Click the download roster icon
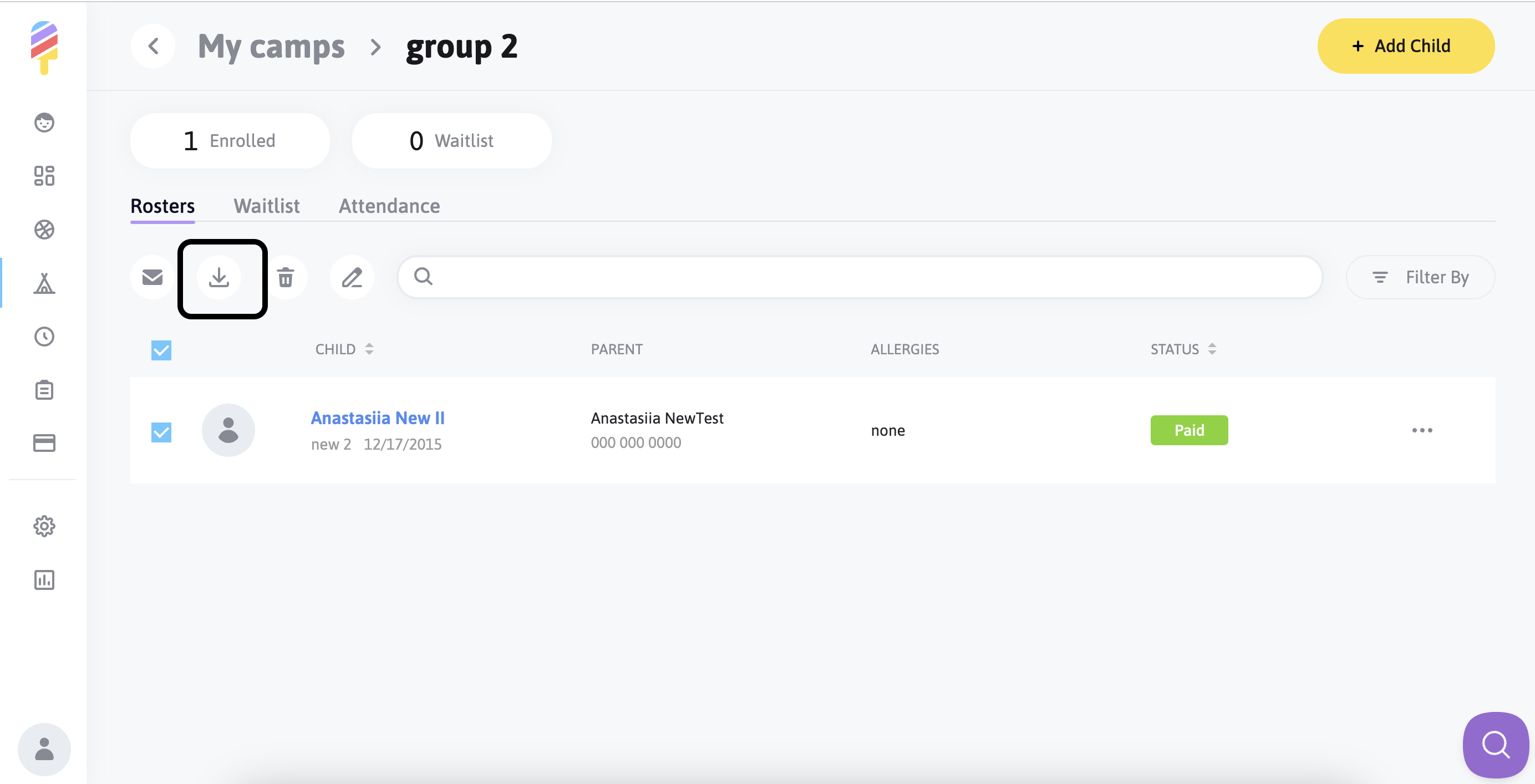Image resolution: width=1535 pixels, height=784 pixels. pyautogui.click(x=219, y=277)
